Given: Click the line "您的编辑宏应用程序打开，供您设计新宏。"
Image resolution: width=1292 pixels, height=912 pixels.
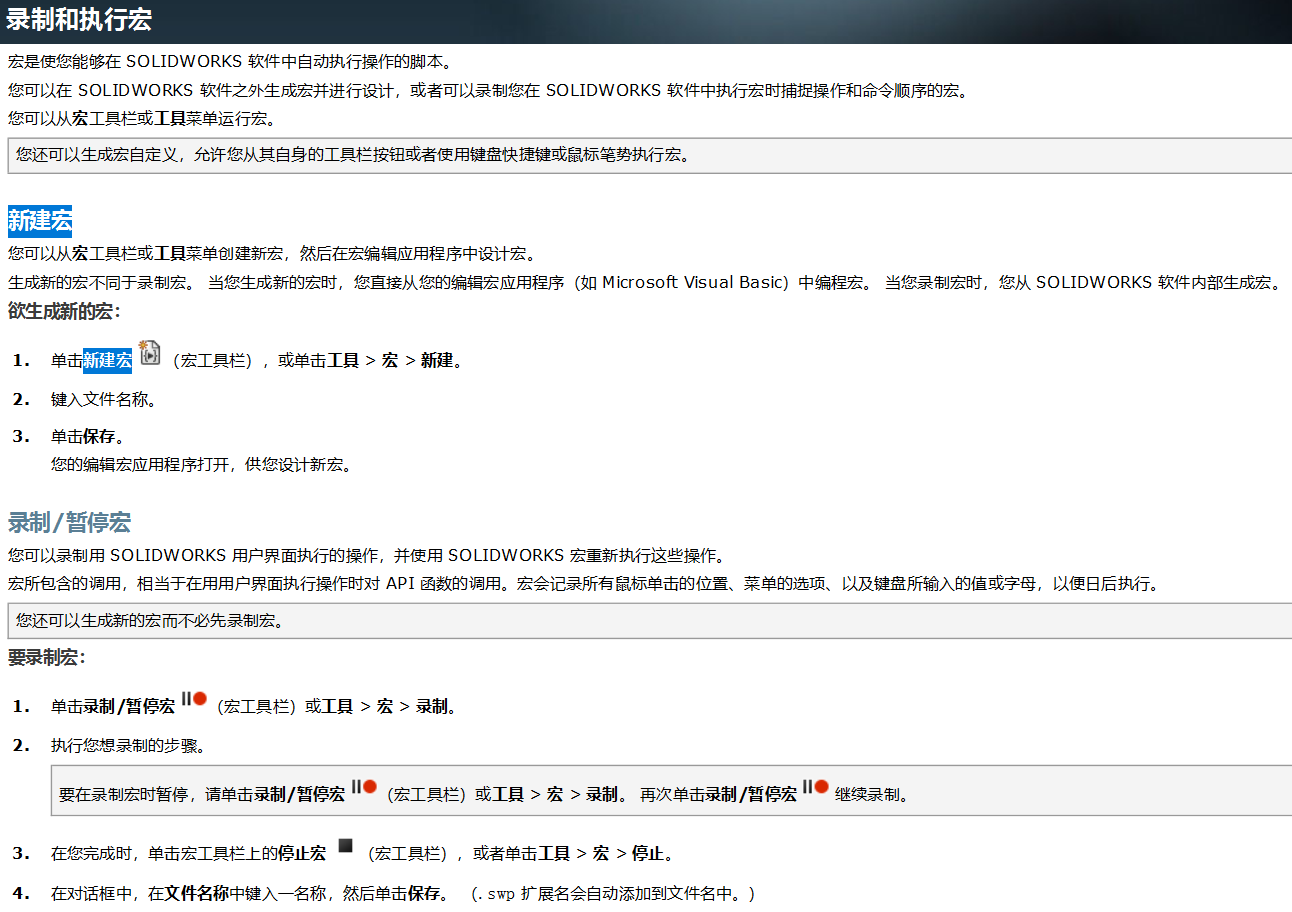Looking at the screenshot, I should [201, 465].
